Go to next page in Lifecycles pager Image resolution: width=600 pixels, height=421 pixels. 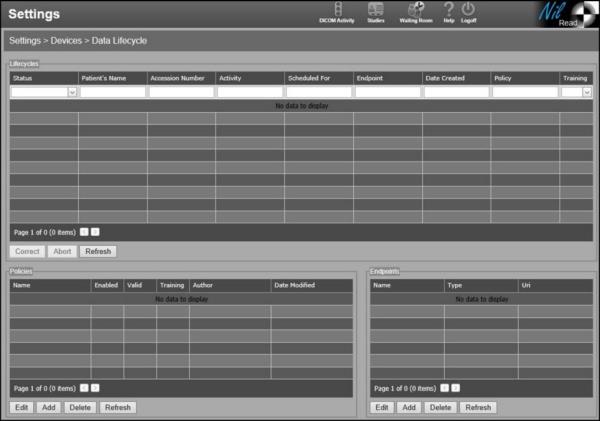(x=96, y=231)
